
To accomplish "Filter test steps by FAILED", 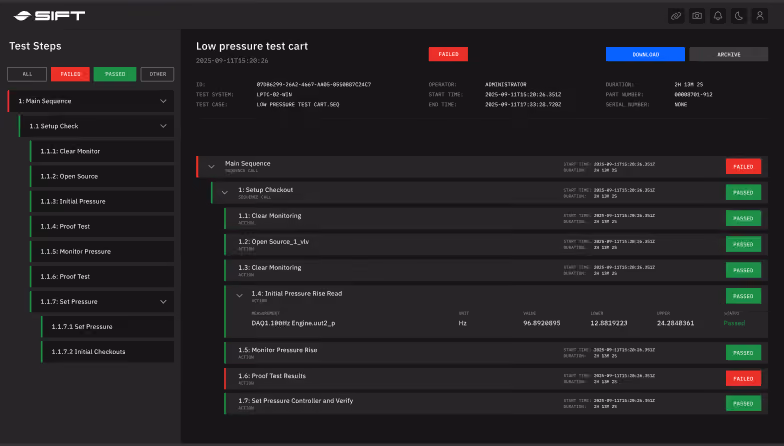I will [x=70, y=74].
